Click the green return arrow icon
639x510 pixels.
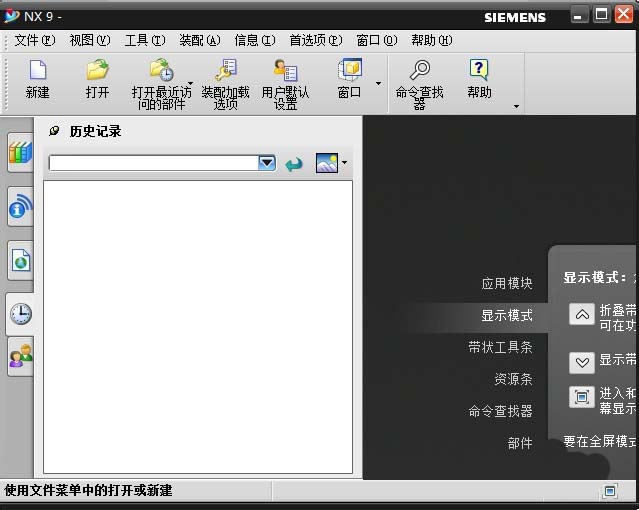(294, 164)
